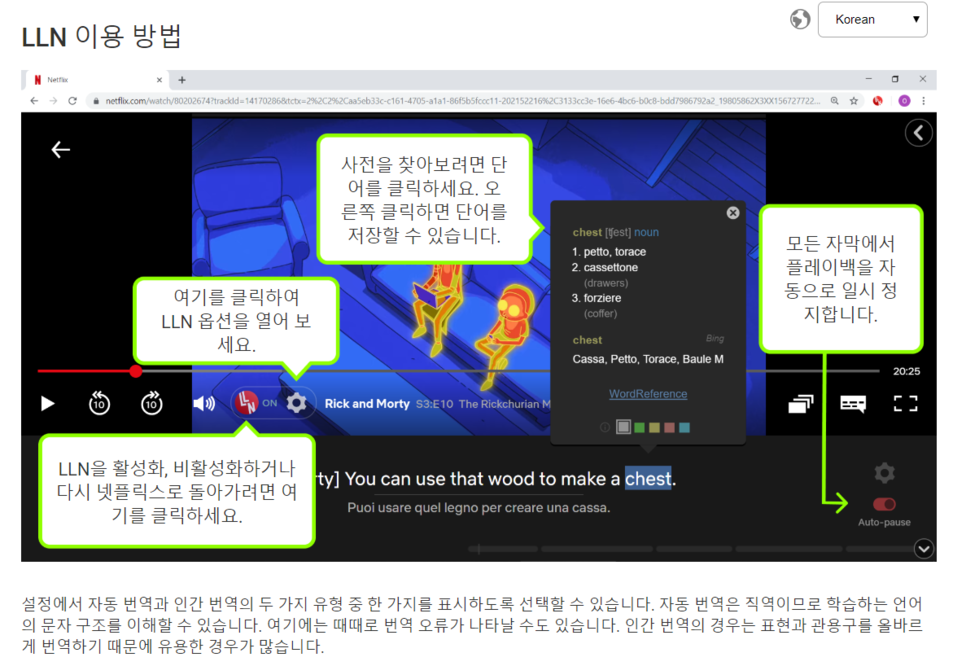
Task: Open subtitle panel settings gear
Action: tap(885, 473)
